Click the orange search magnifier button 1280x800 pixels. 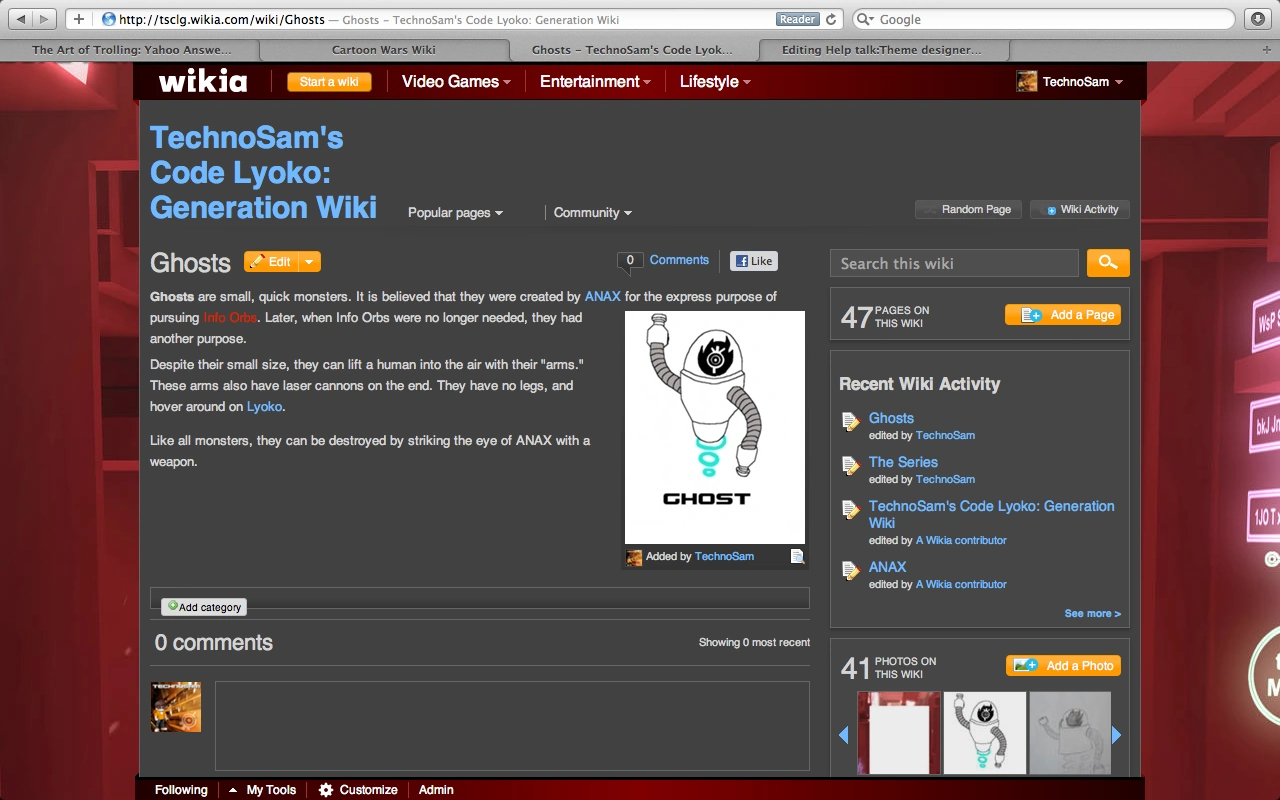[x=1108, y=263]
